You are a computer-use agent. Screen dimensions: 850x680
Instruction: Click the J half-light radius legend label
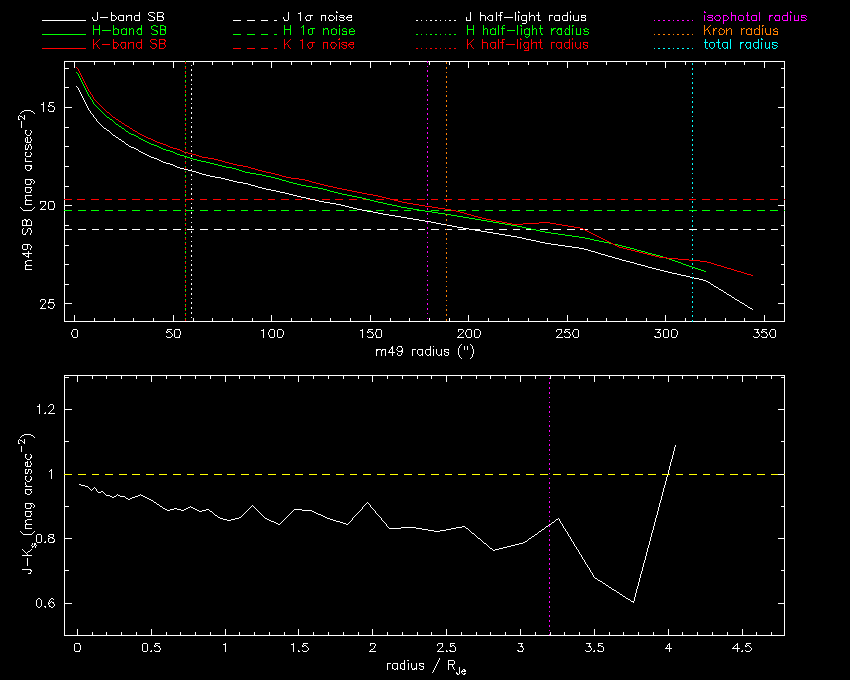click(526, 18)
